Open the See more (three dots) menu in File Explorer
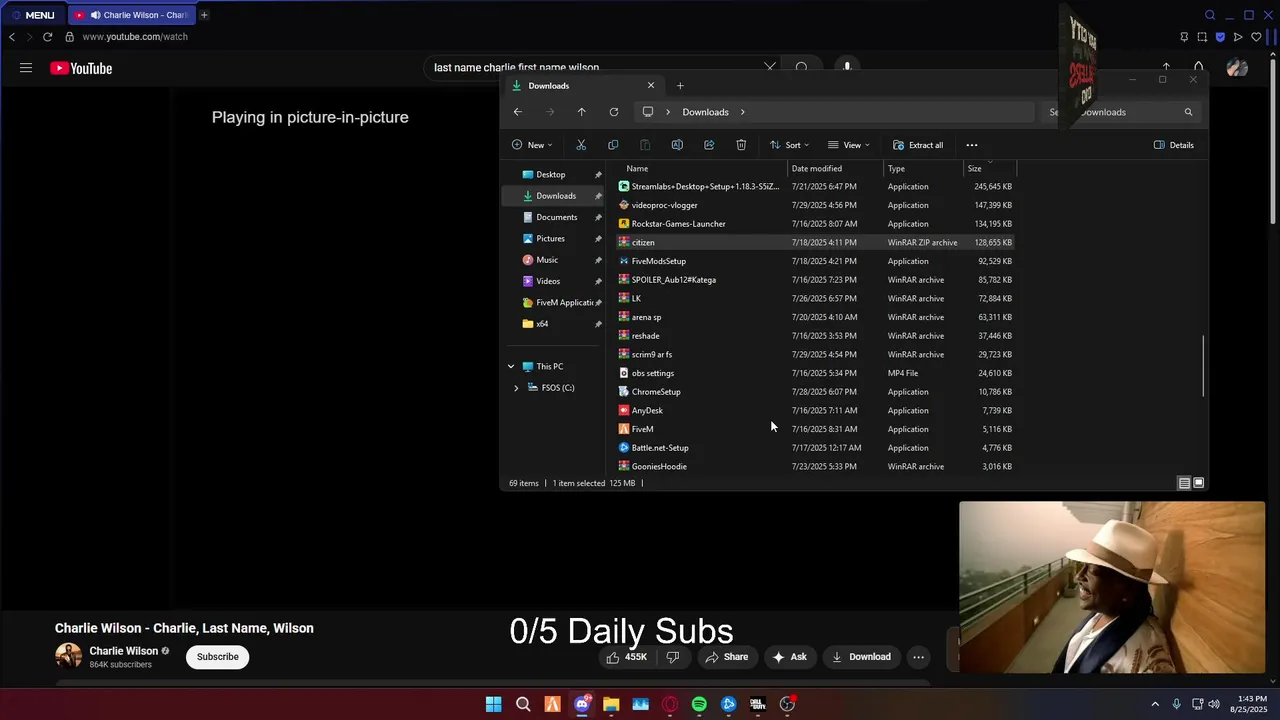 [x=971, y=145]
